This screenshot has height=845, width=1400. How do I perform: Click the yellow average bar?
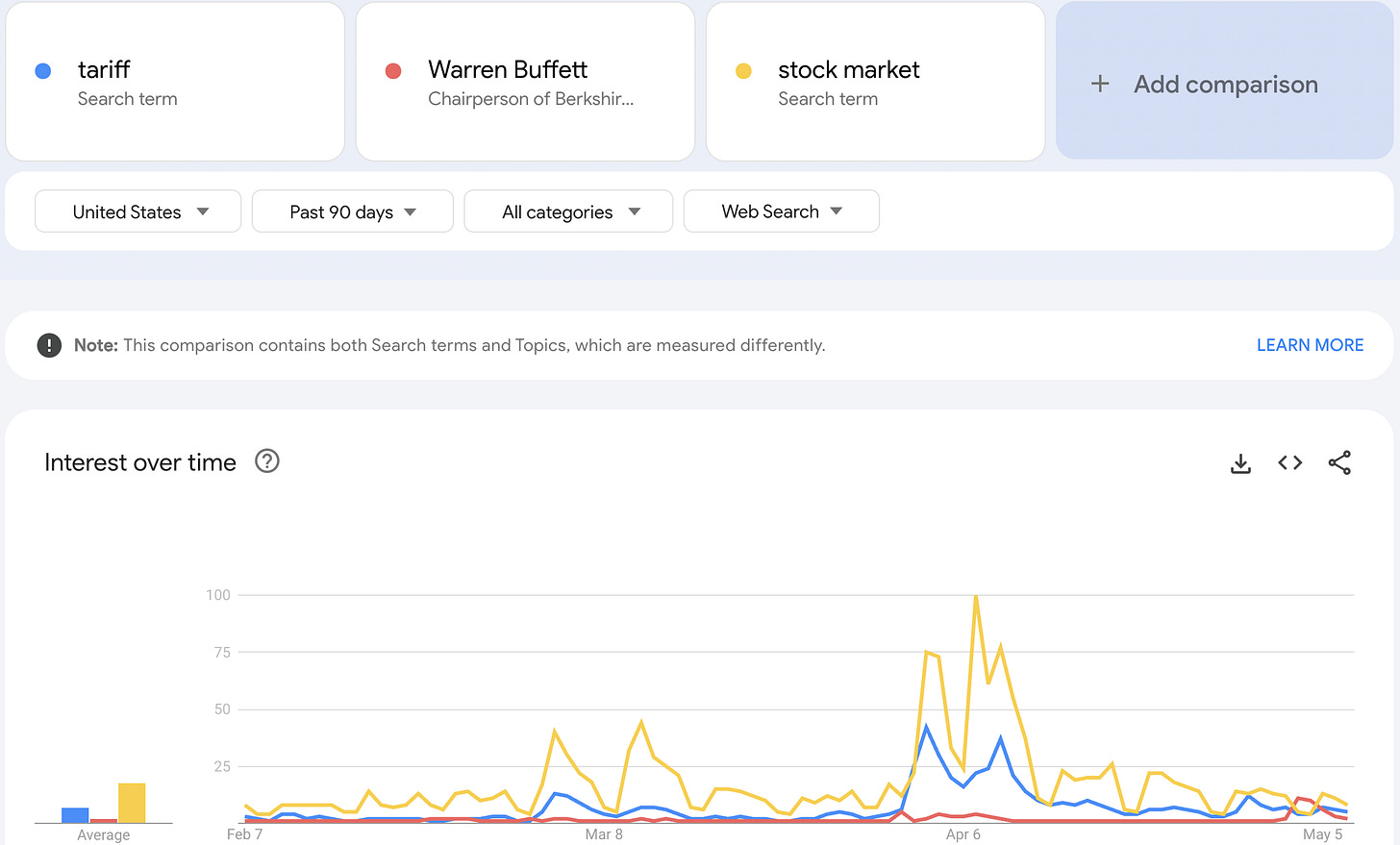(x=132, y=803)
